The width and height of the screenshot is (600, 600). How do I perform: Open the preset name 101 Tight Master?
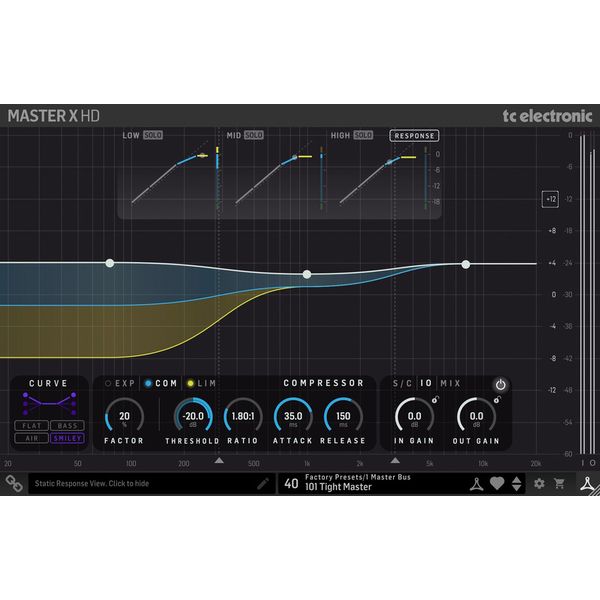pyautogui.click(x=338, y=487)
